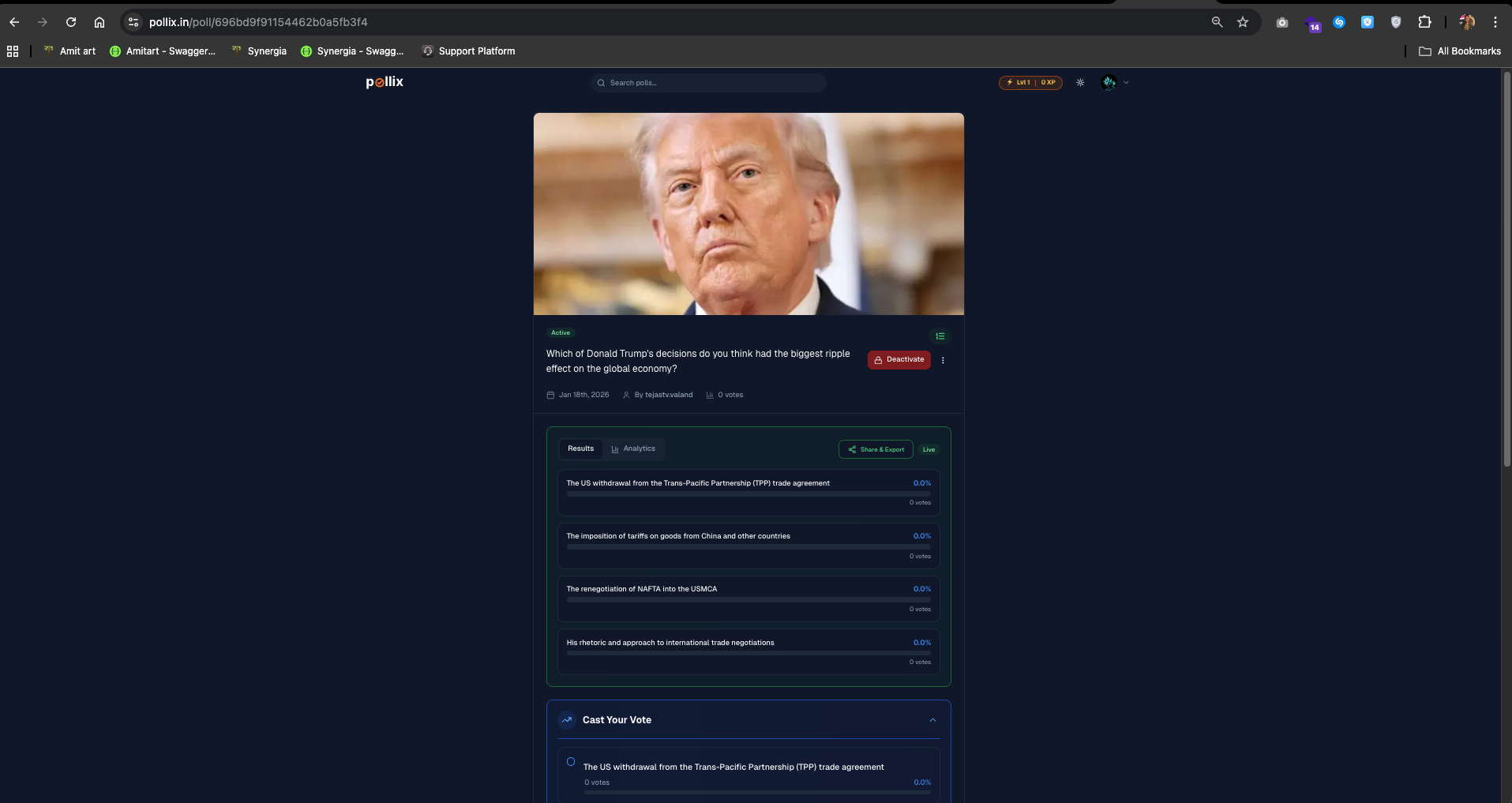Open the poll's three-dot options menu
Image resolution: width=1512 pixels, height=803 pixels.
point(943,360)
